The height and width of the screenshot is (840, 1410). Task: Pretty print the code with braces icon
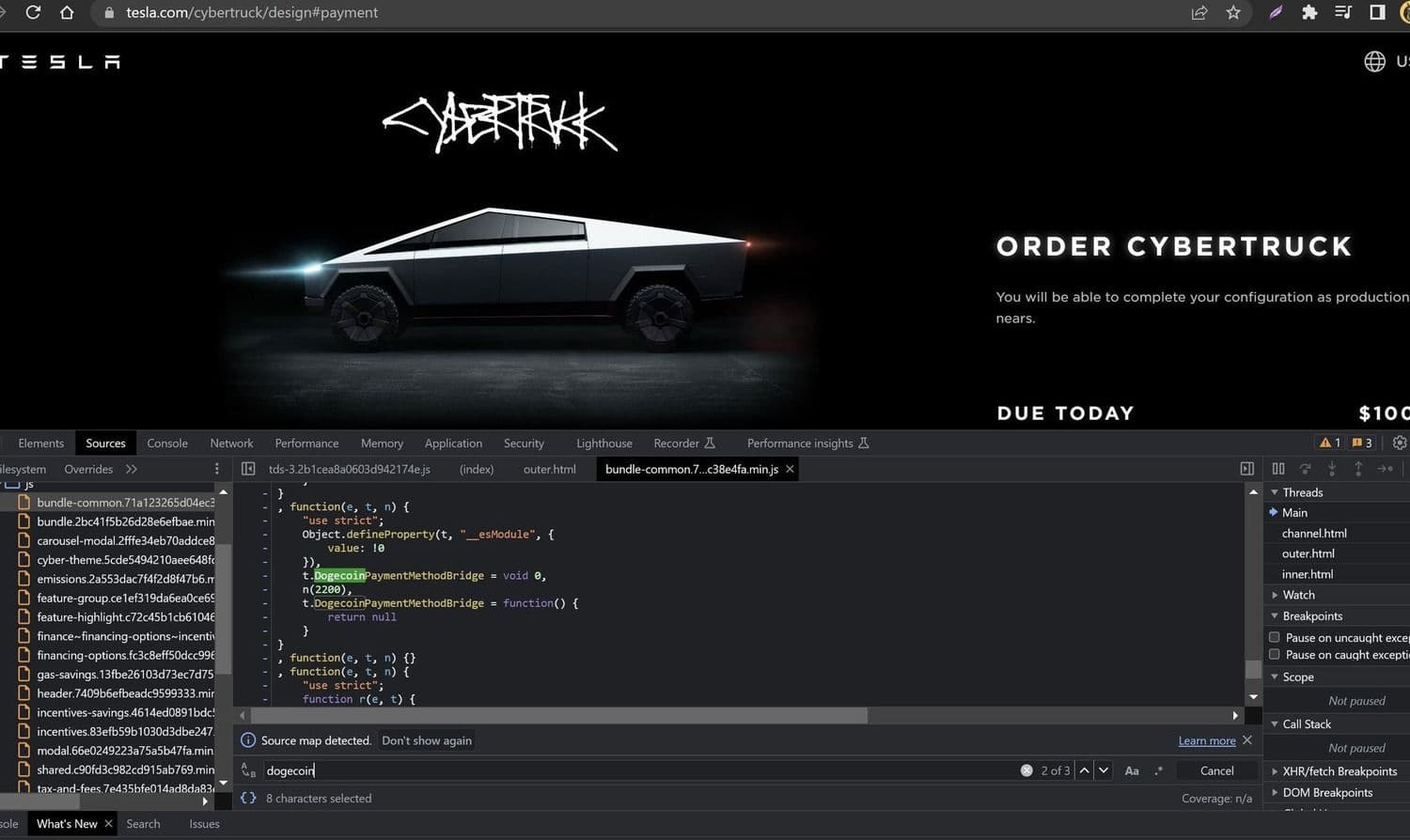[248, 798]
